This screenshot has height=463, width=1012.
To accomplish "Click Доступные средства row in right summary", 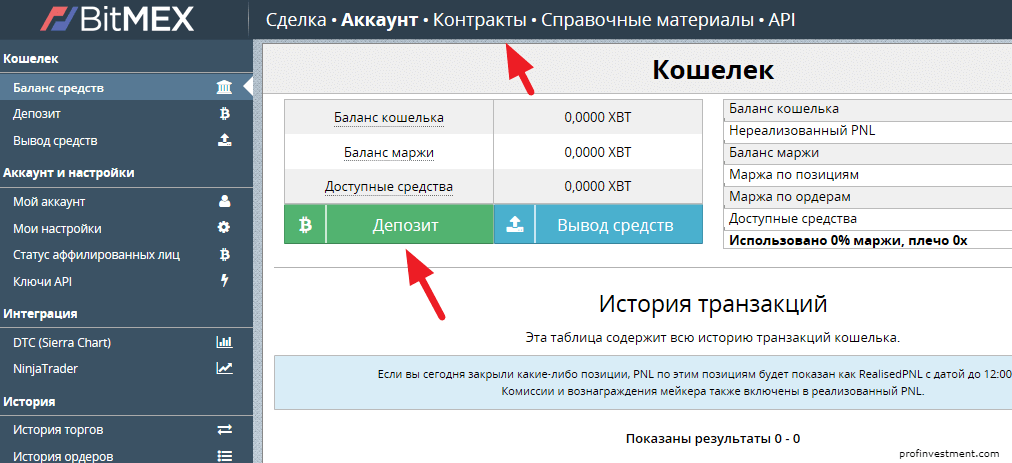I will pyautogui.click(x=867, y=219).
